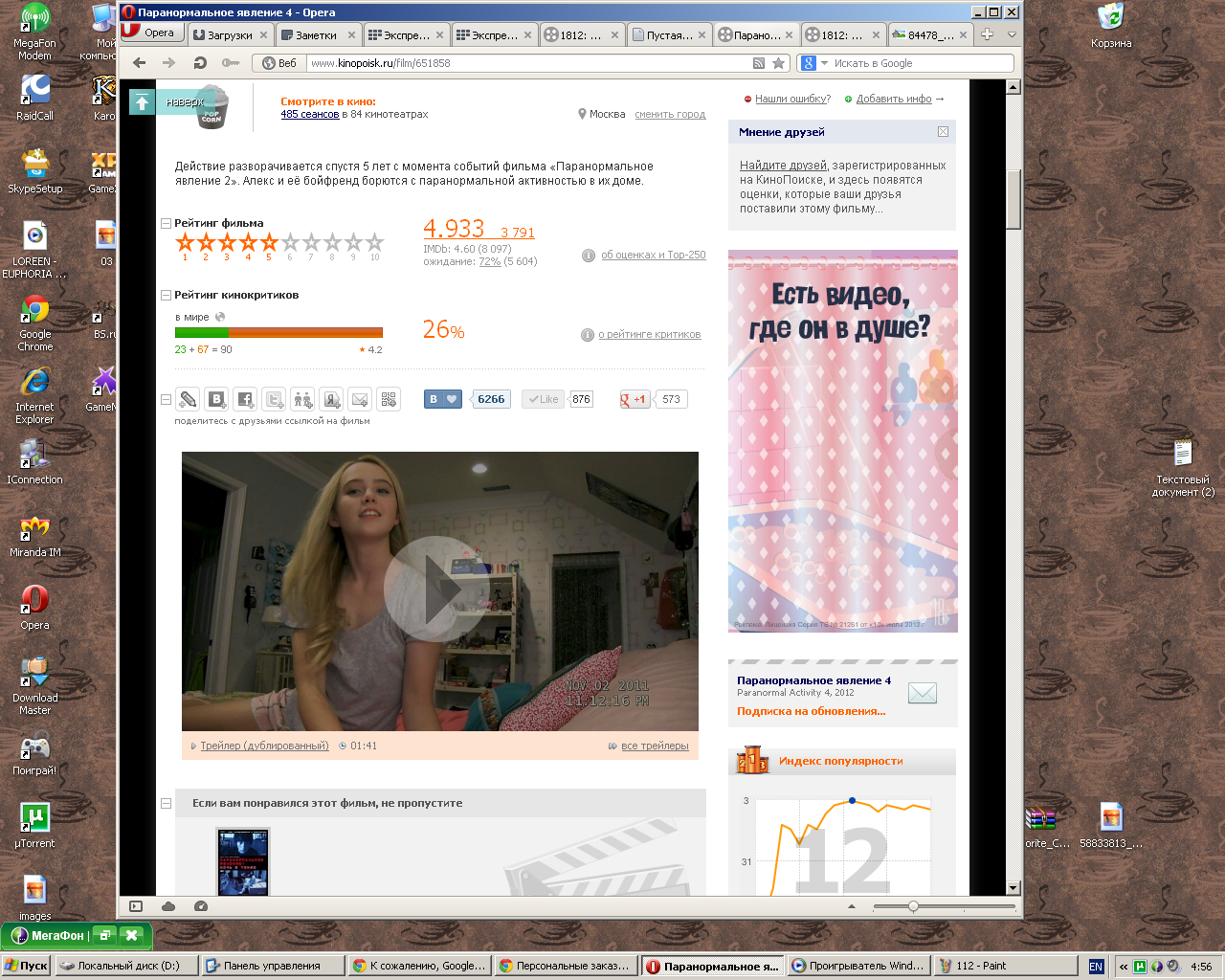This screenshot has height=980, width=1225.
Task: Click the Google search field
Action: [x=921, y=63]
